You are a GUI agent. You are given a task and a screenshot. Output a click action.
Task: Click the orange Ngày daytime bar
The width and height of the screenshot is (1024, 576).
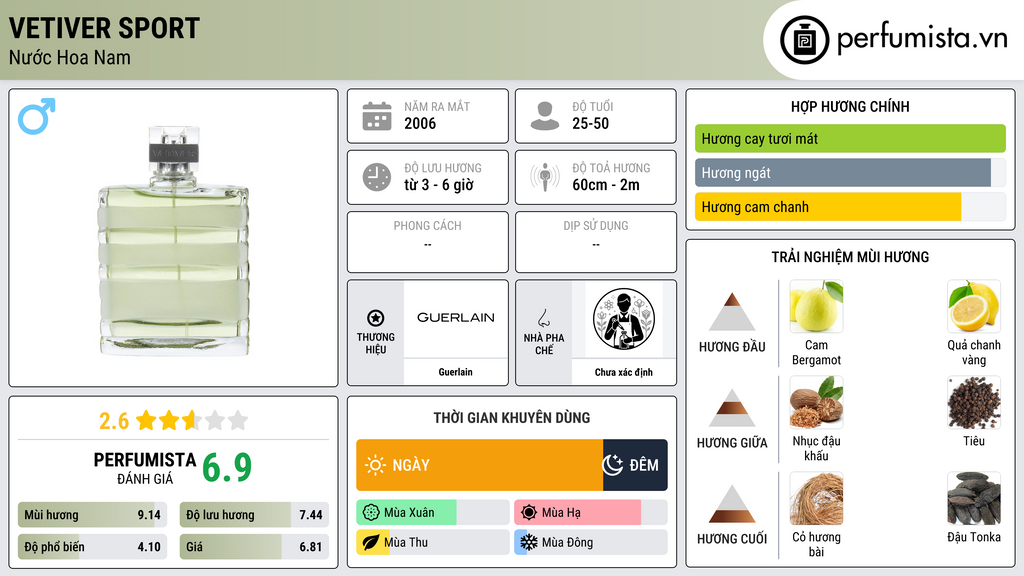pyautogui.click(x=479, y=465)
